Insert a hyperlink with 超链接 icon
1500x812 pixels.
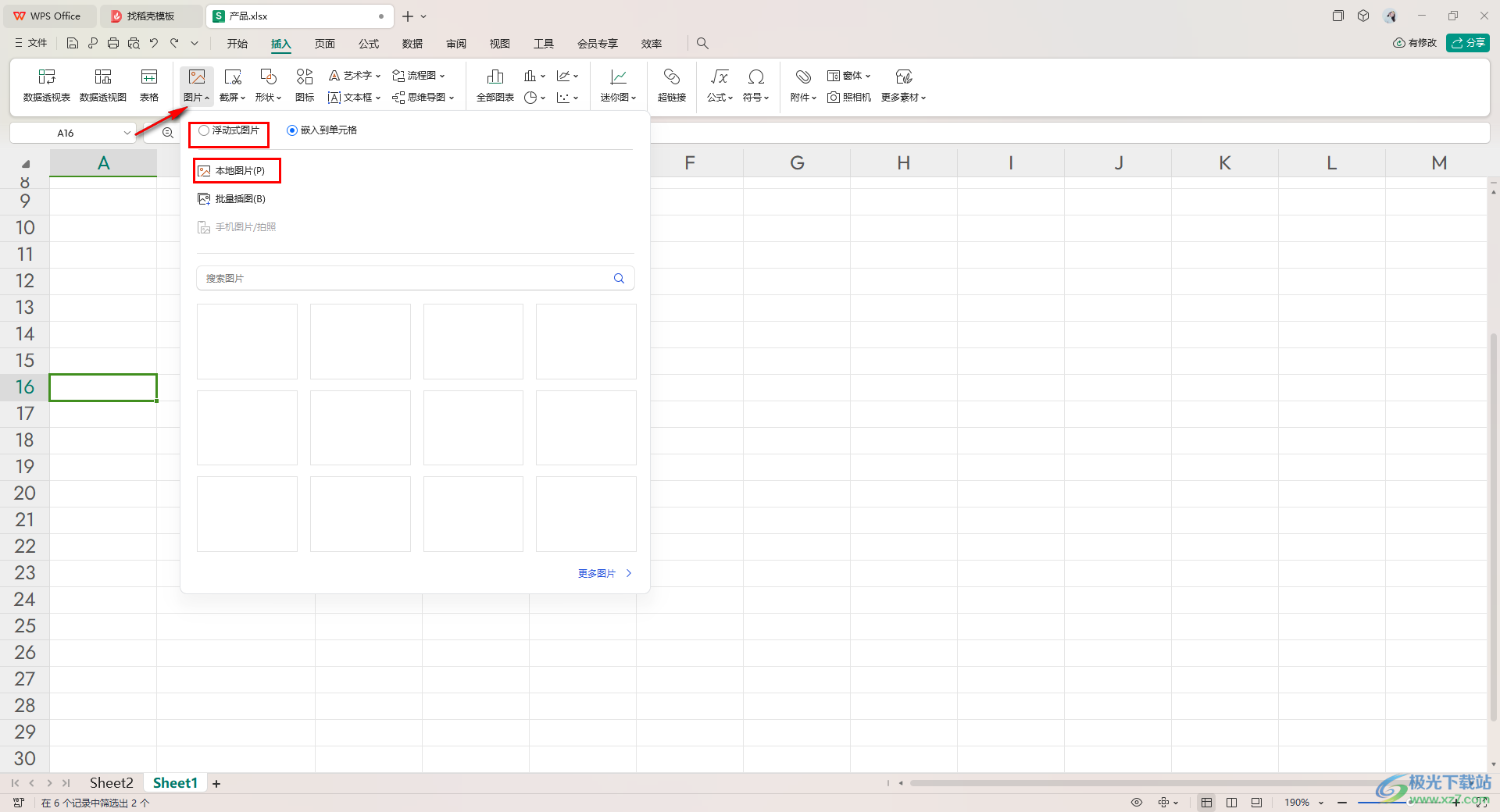(x=672, y=85)
